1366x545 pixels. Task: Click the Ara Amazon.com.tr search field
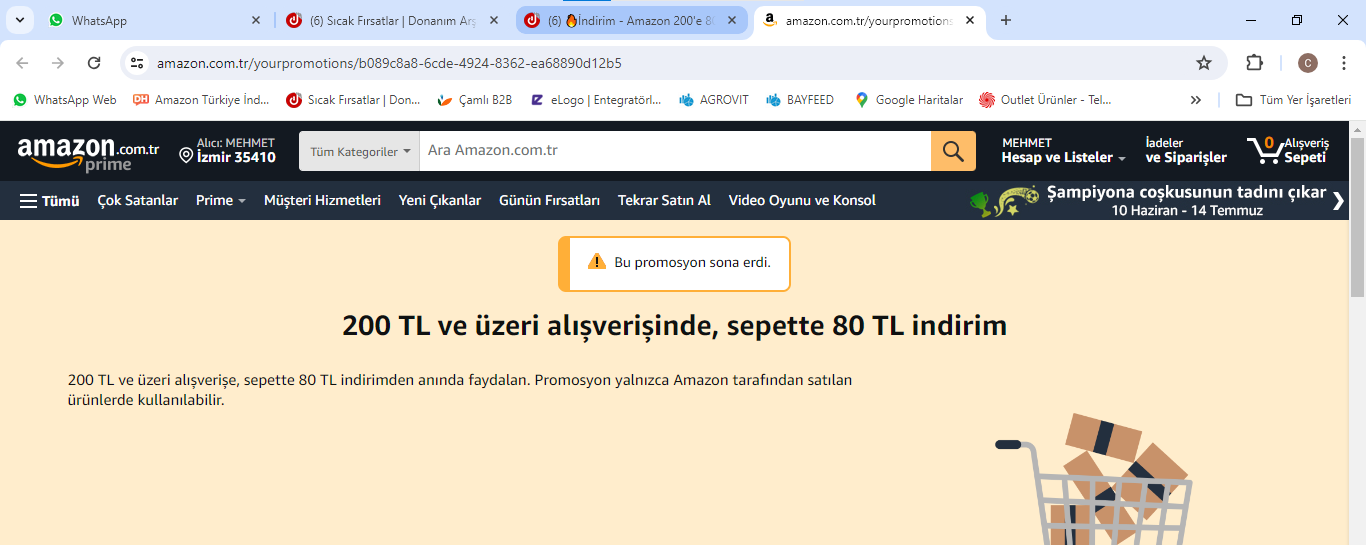(x=675, y=151)
